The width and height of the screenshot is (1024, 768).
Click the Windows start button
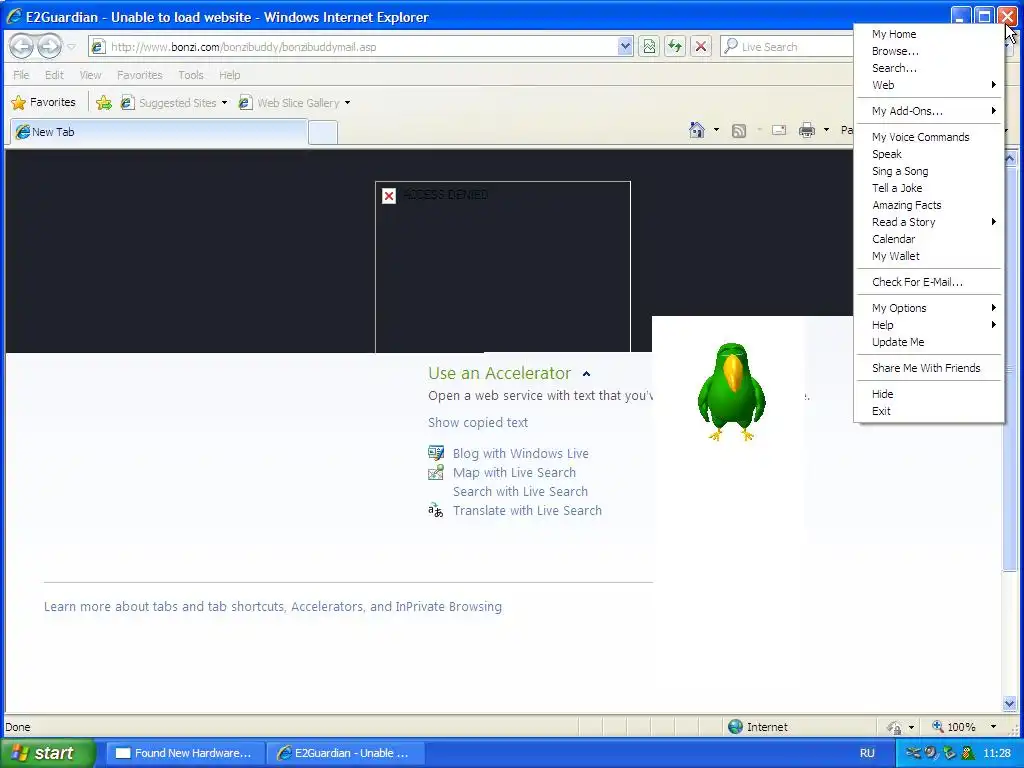click(x=47, y=753)
